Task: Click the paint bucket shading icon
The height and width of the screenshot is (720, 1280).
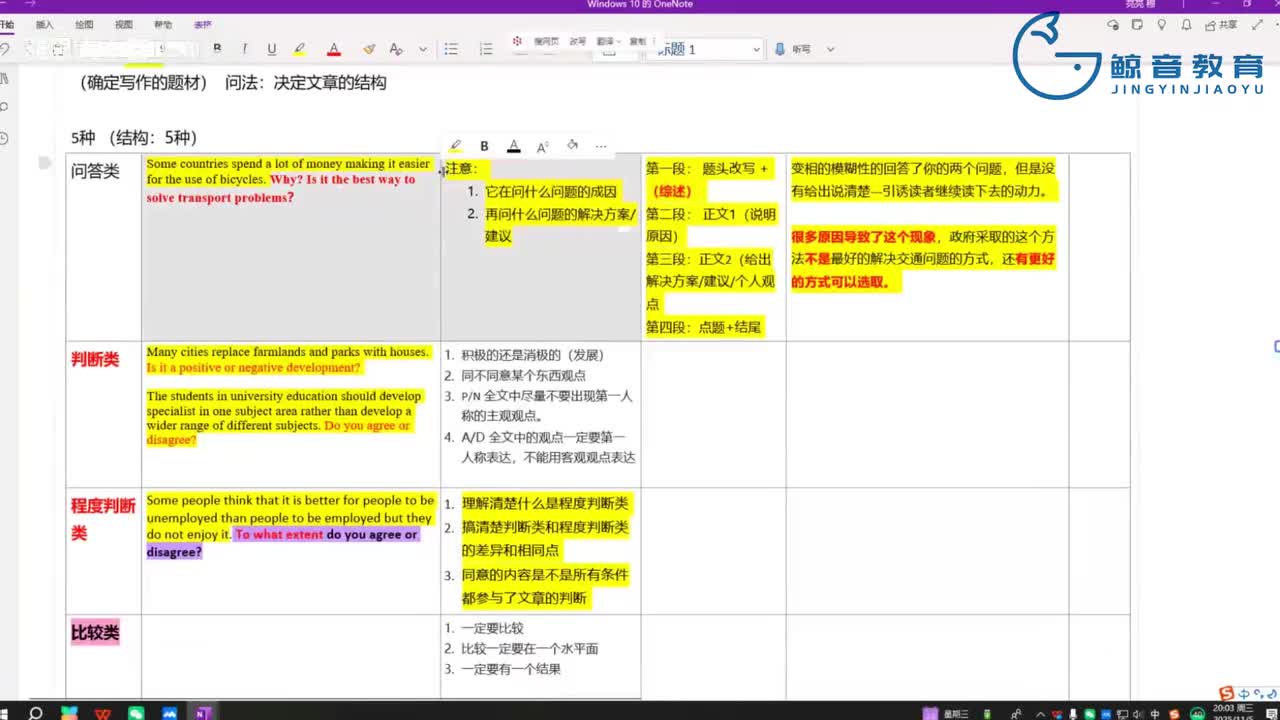Action: [572, 146]
